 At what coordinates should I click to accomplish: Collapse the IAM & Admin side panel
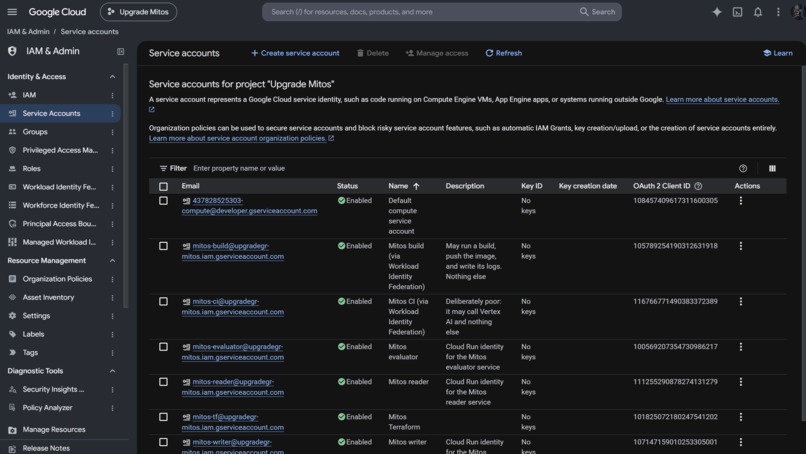[120, 51]
